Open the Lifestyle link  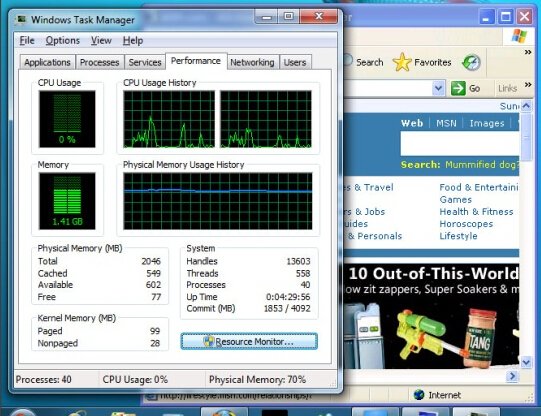click(459, 236)
